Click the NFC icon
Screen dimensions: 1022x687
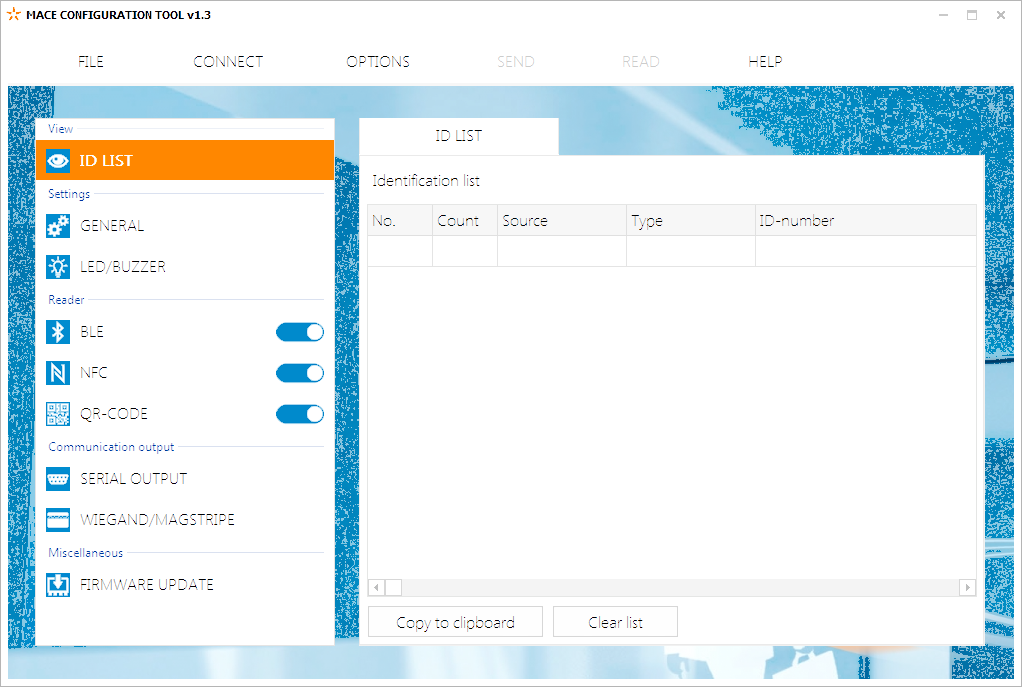57,373
